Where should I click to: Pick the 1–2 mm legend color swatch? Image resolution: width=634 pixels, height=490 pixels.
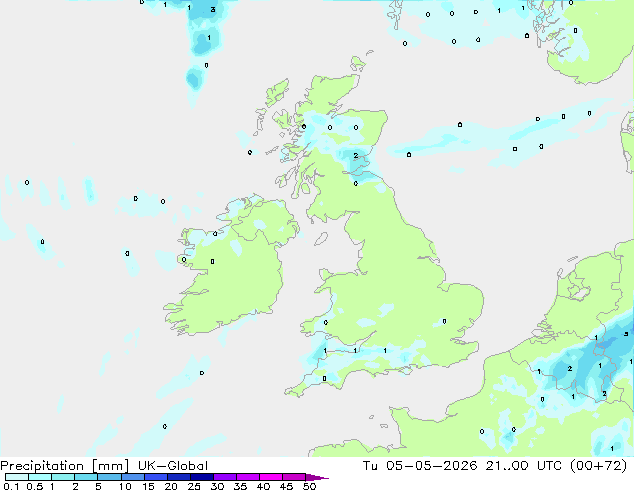click(63, 477)
